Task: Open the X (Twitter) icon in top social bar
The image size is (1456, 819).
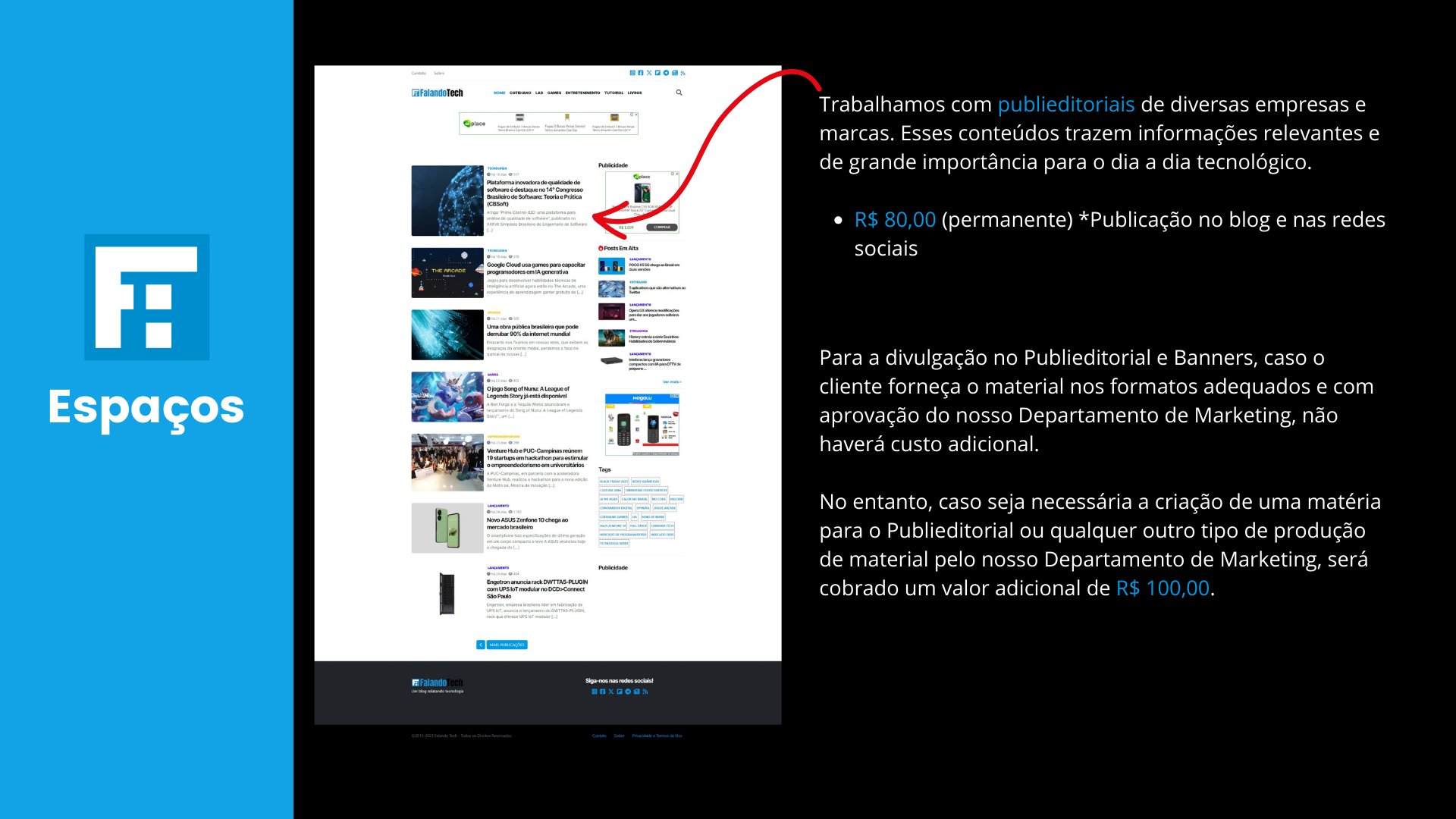Action: 649,73
